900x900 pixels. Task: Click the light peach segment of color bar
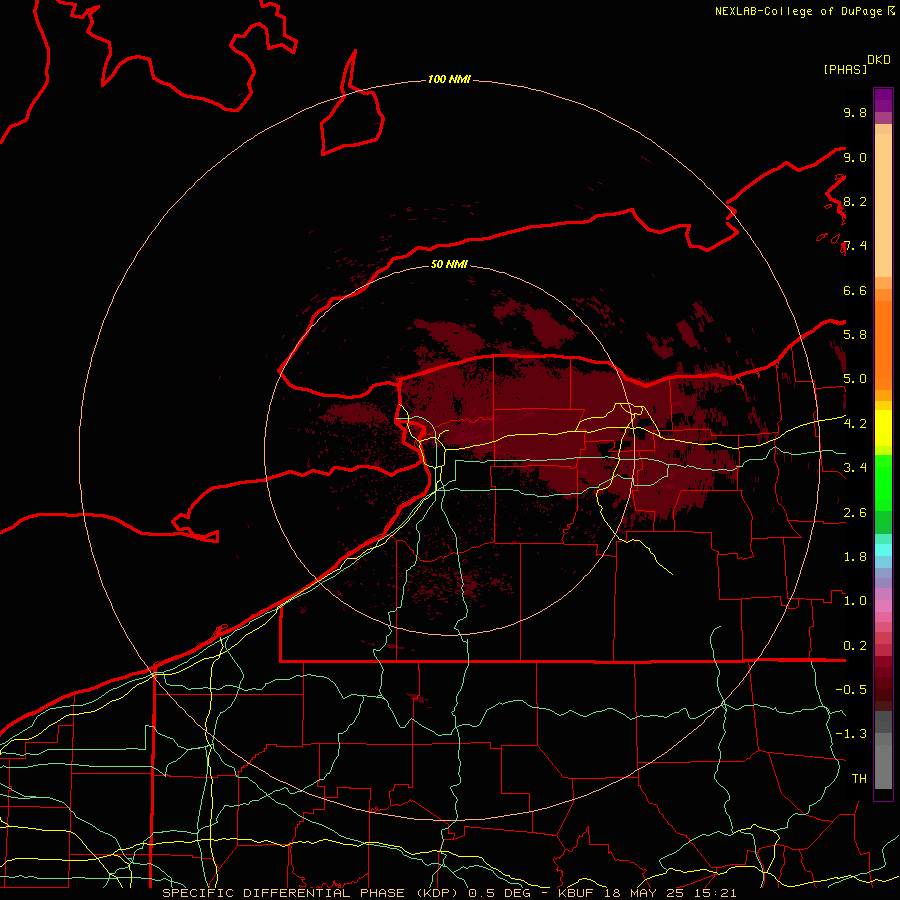[883, 205]
